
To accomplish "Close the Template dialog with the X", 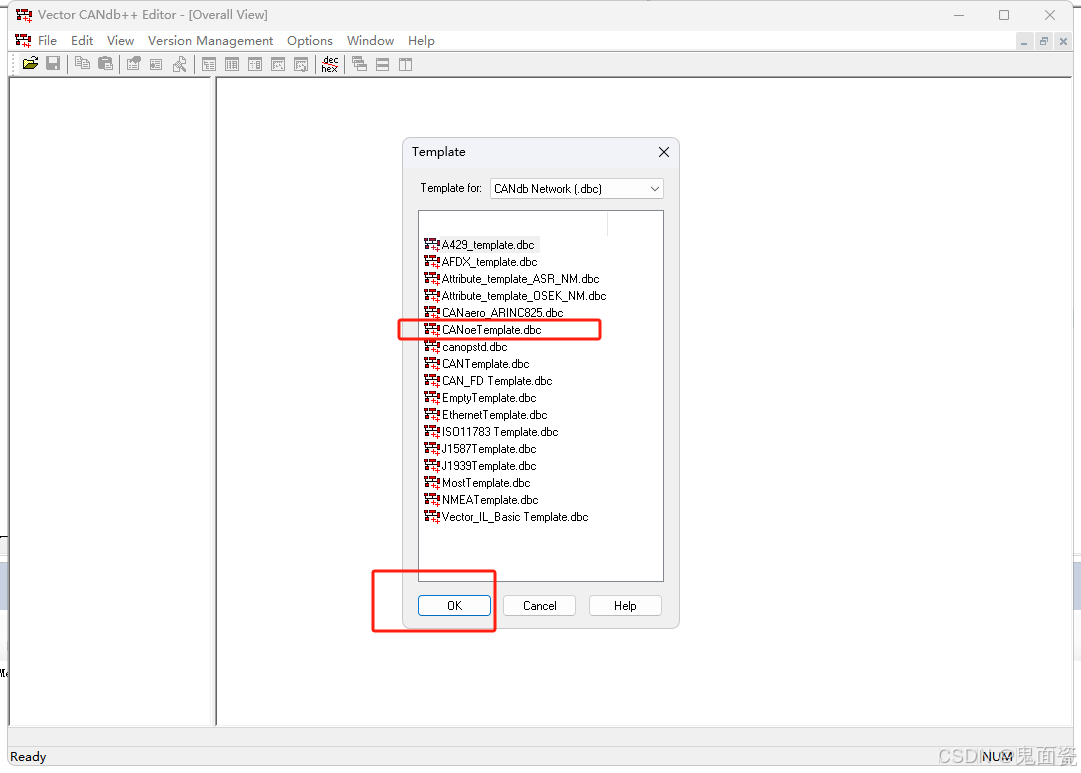I will click(x=664, y=152).
